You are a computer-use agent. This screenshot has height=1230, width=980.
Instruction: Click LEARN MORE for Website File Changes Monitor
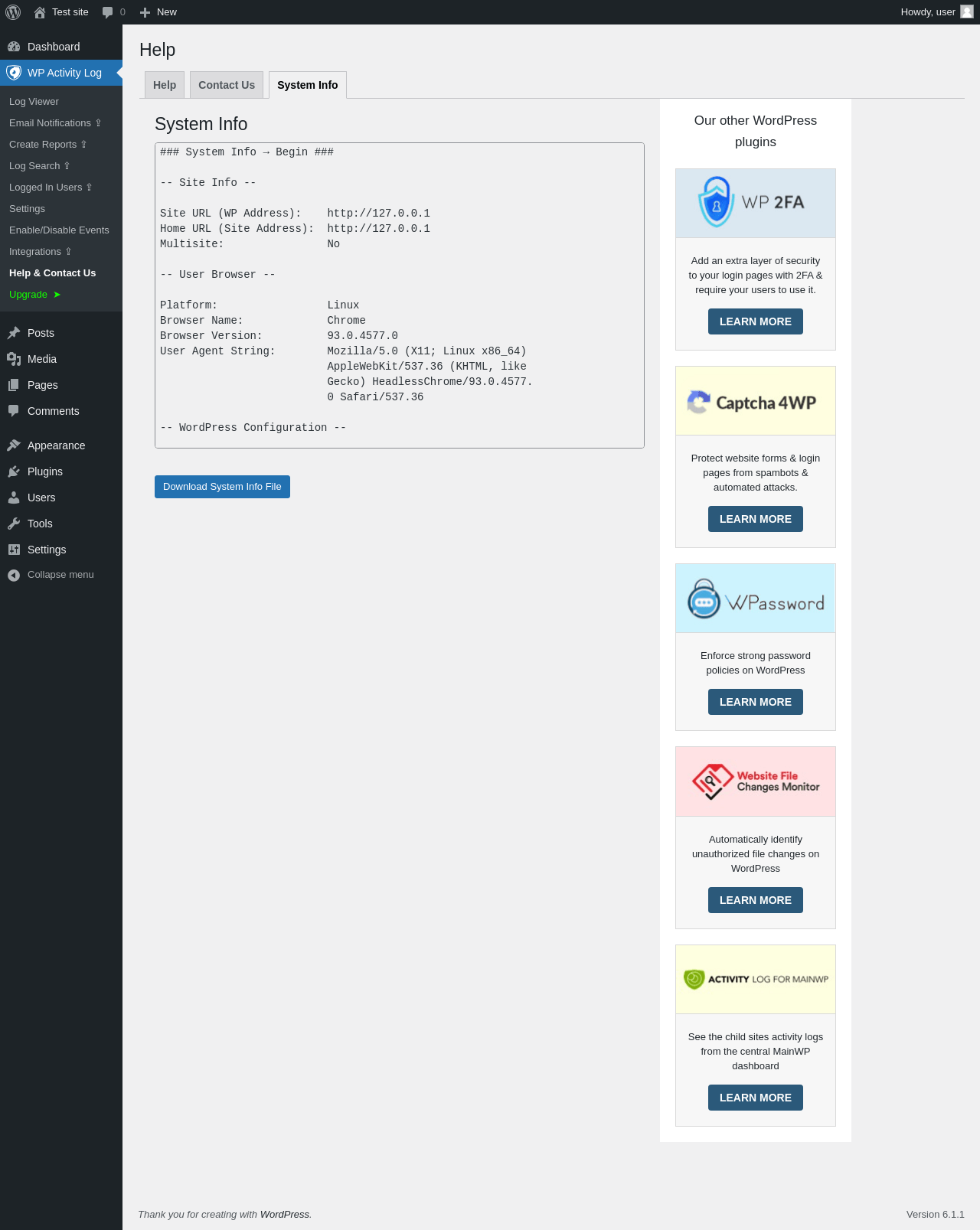click(x=756, y=900)
